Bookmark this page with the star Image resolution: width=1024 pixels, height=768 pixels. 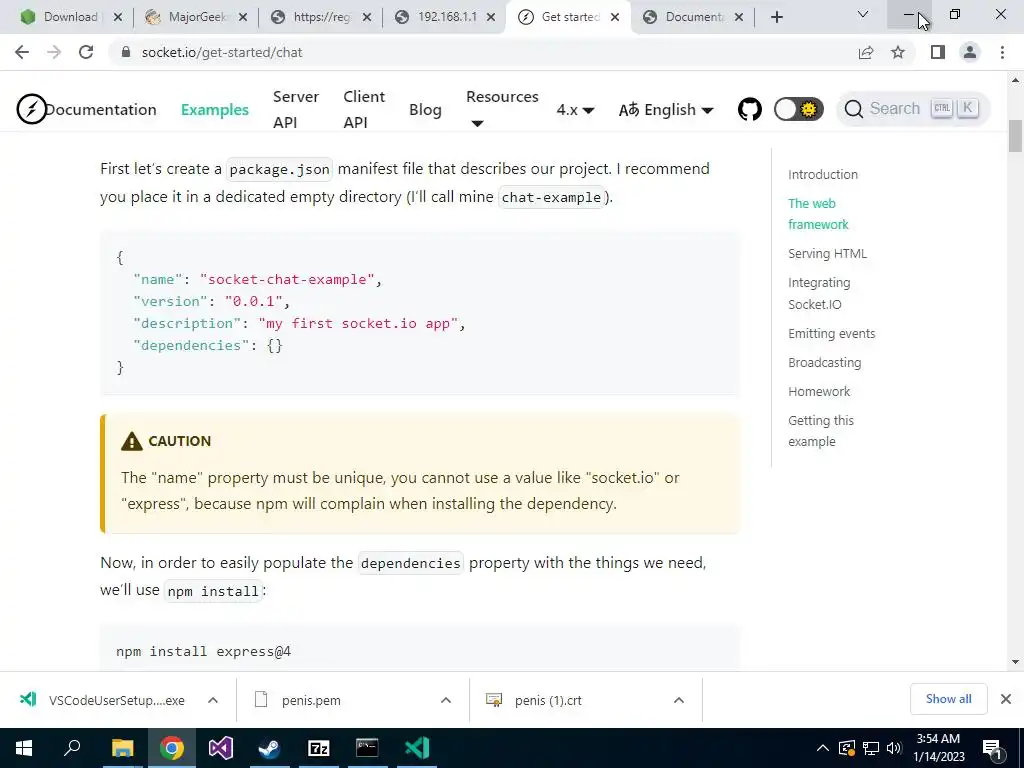pyautogui.click(x=898, y=52)
